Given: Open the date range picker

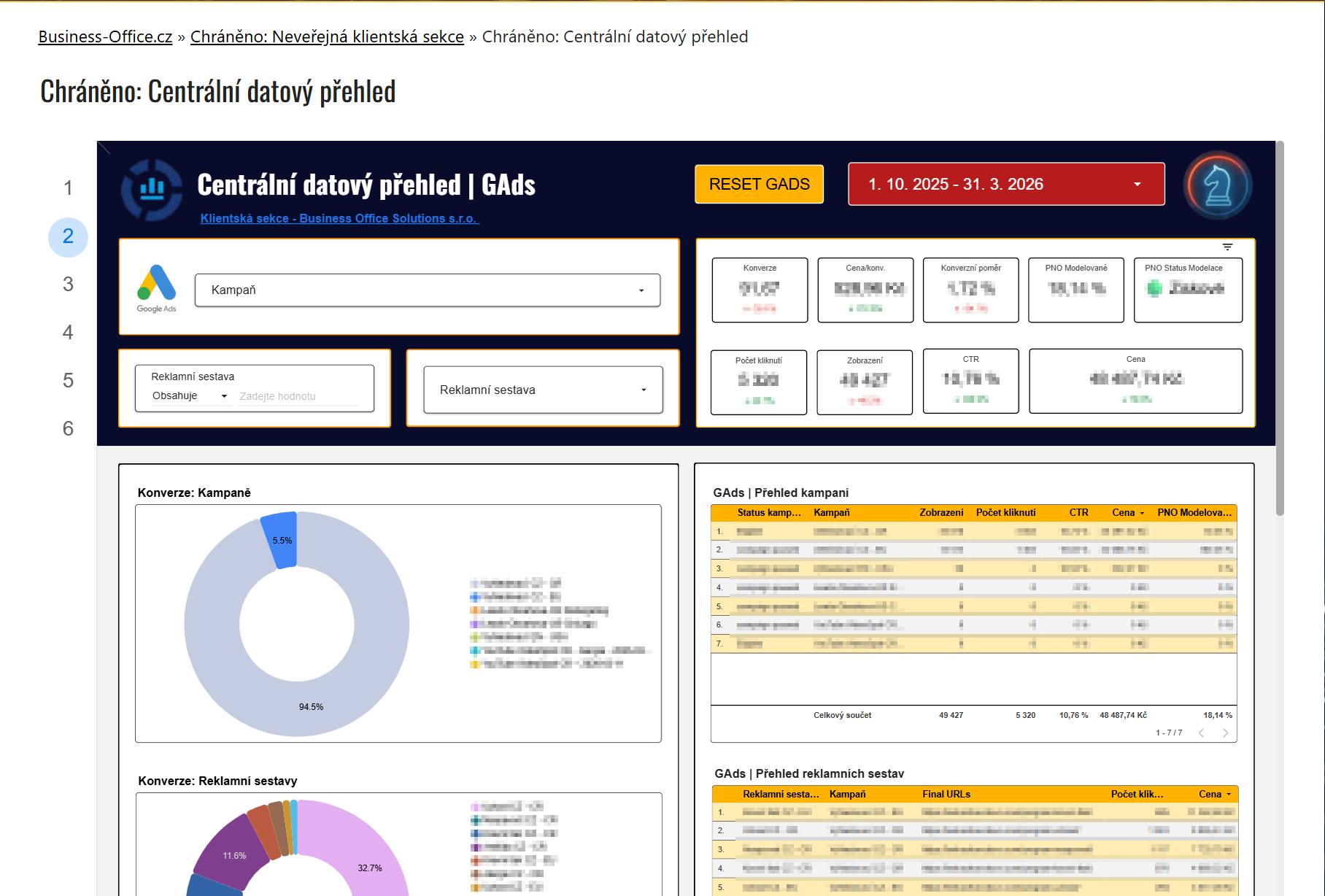Looking at the screenshot, I should click(1005, 185).
